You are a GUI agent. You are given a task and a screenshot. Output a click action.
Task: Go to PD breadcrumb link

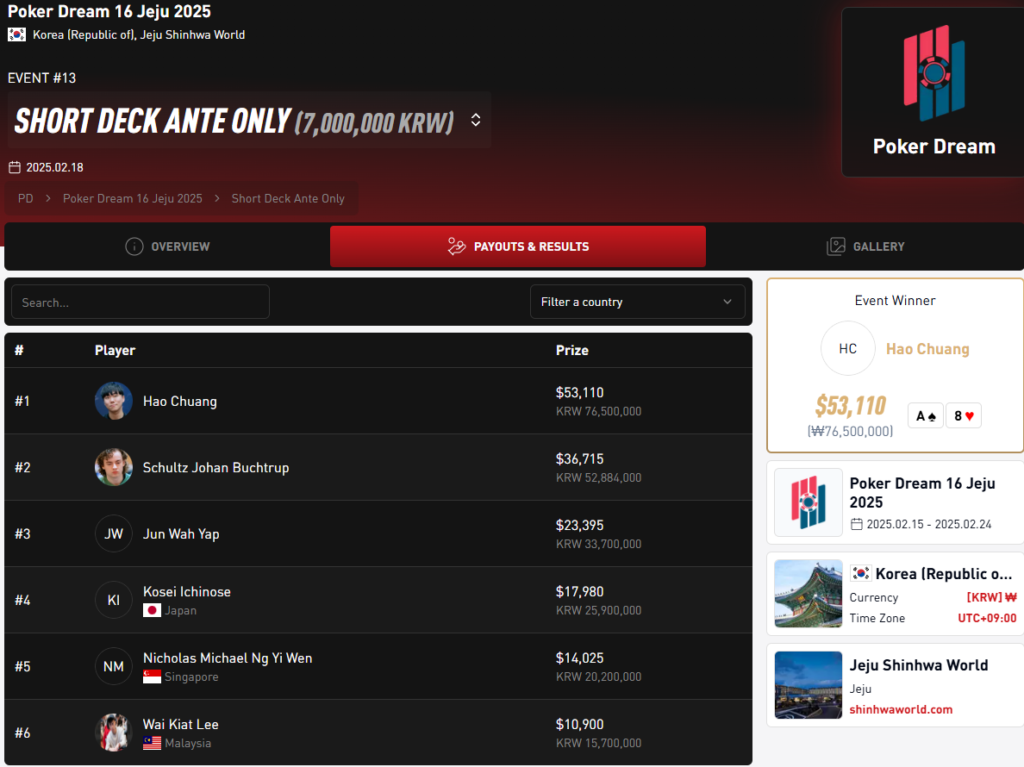pyautogui.click(x=25, y=198)
